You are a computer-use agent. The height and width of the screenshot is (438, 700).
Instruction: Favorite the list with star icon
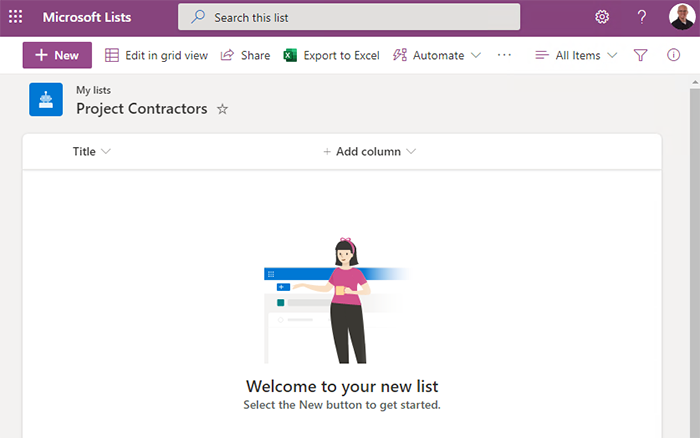point(222,109)
